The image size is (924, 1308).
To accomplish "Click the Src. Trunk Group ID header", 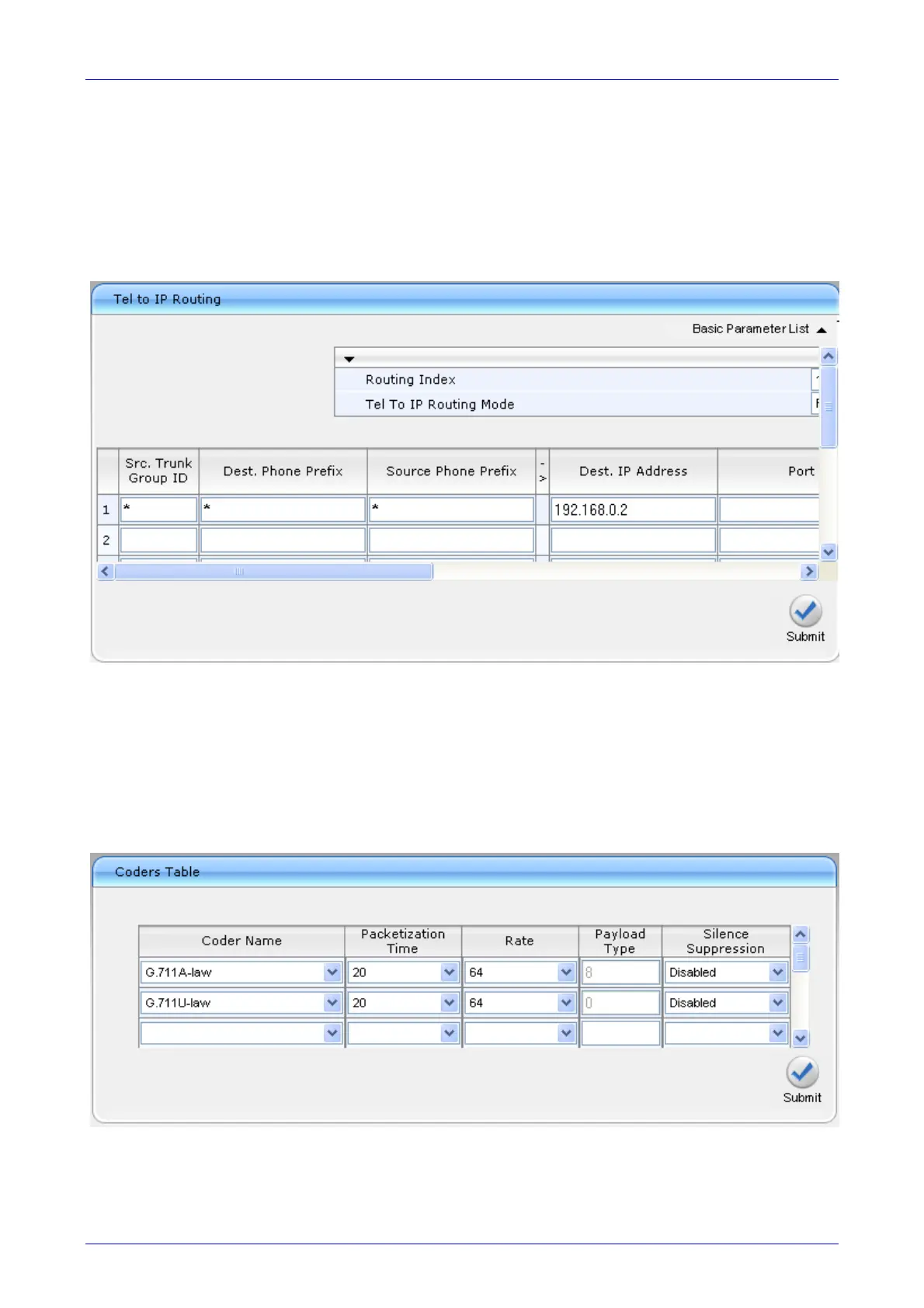I will (158, 471).
